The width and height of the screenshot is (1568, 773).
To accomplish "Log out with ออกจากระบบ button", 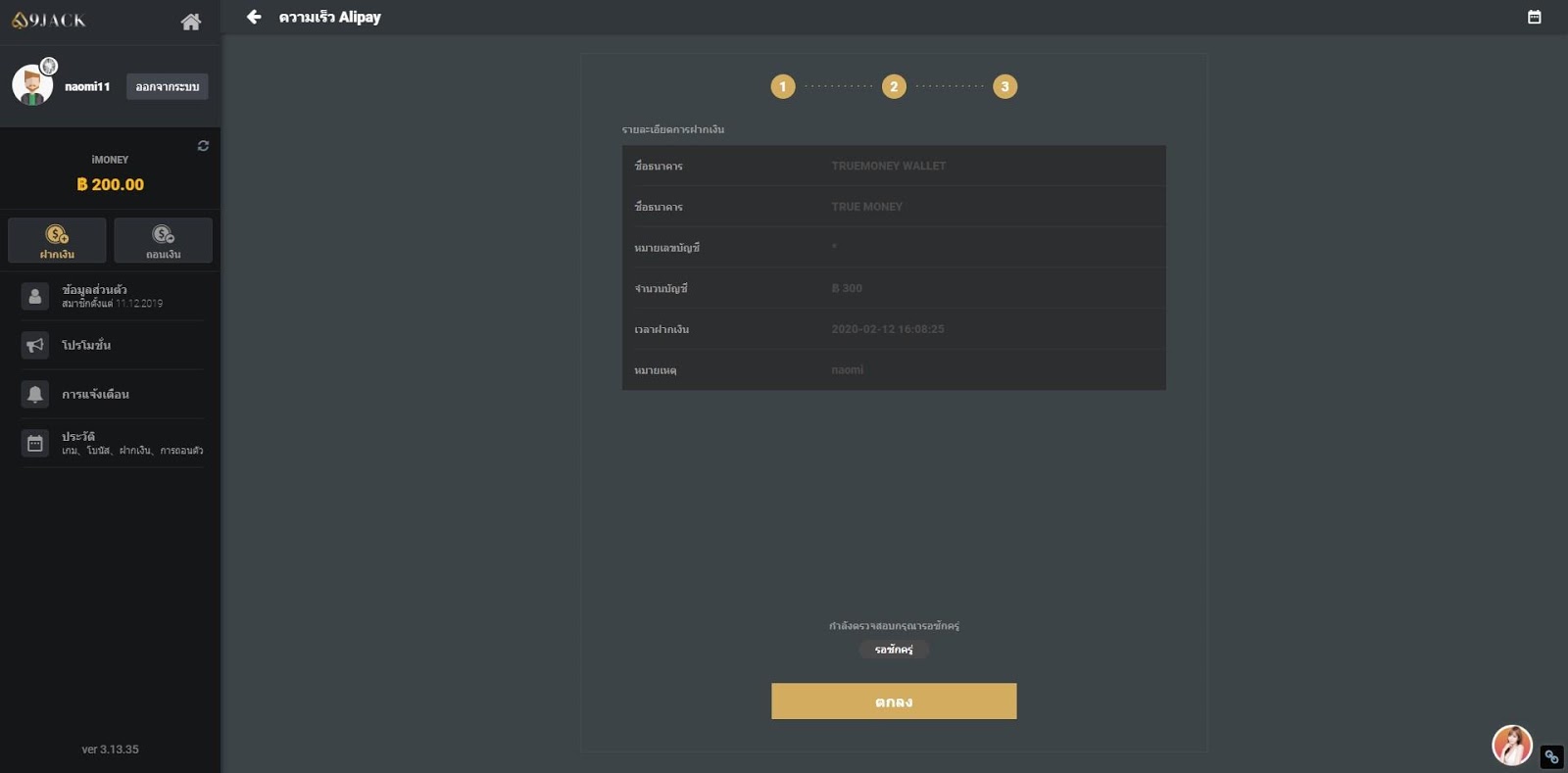I will [168, 86].
